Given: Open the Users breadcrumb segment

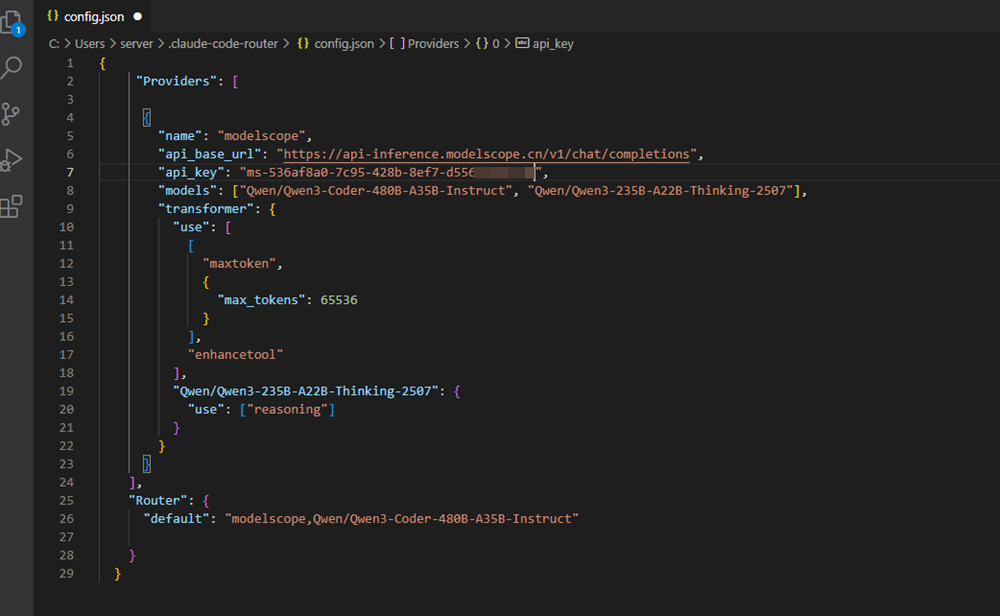Looking at the screenshot, I should pyautogui.click(x=90, y=43).
